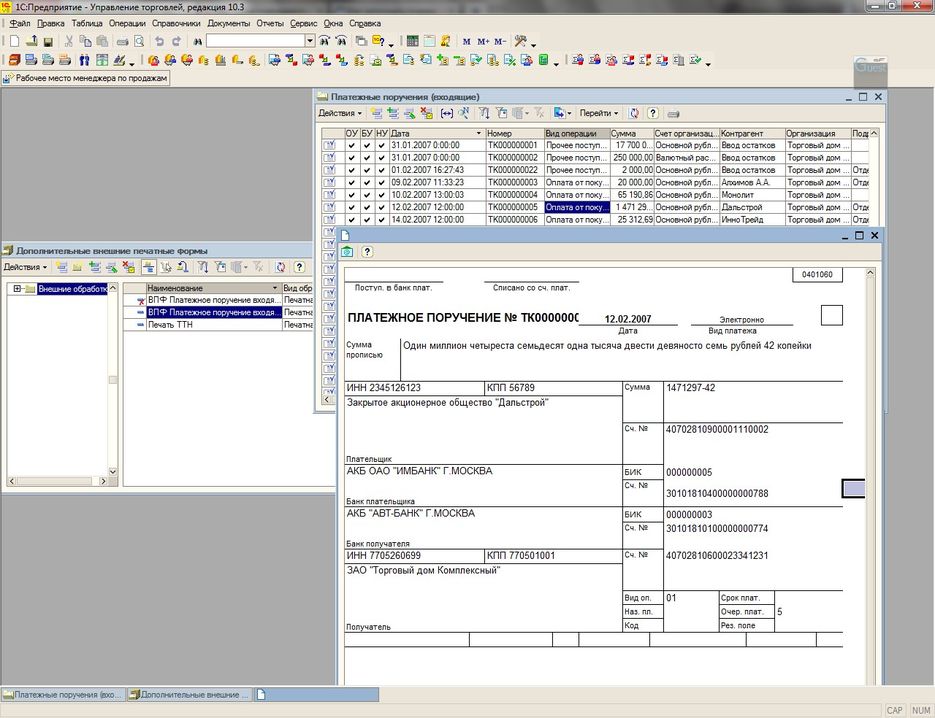Open the hammer-and-wrench settings tool
This screenshot has width=935, height=718.
click(521, 41)
